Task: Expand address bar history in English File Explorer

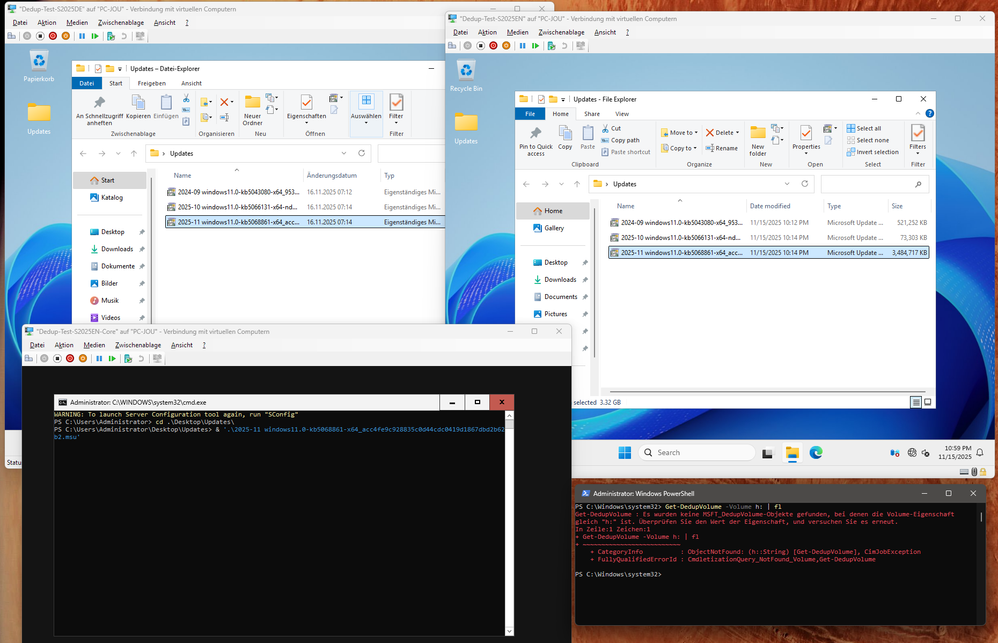Action: [x=787, y=184]
